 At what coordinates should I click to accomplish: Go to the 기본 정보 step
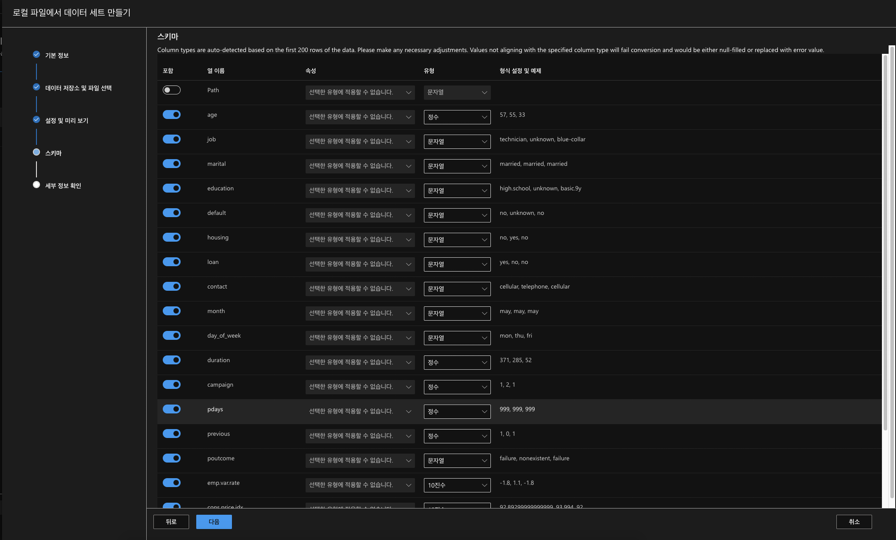(57, 55)
